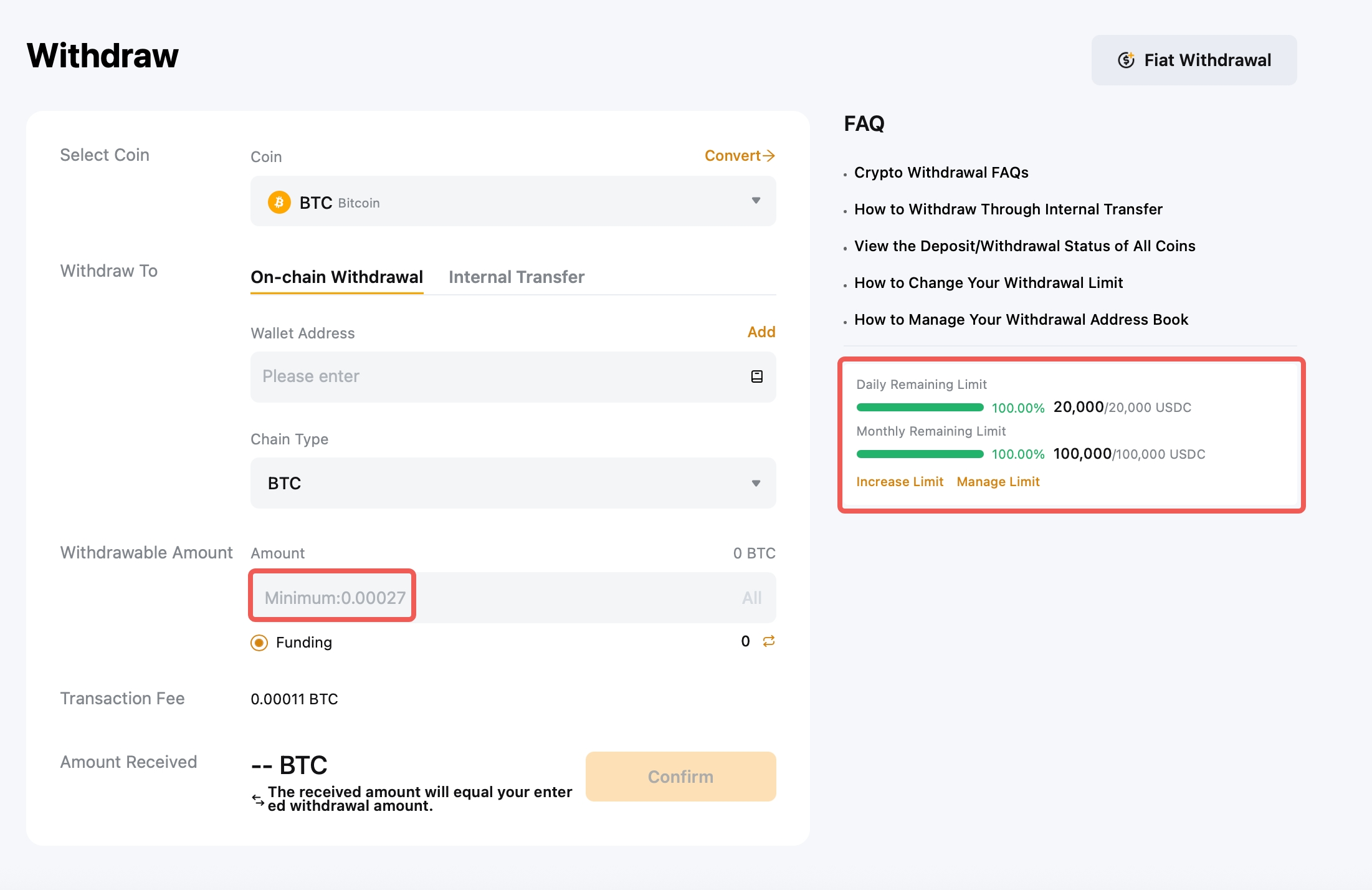
Task: Click the All button in the amount field
Action: [751, 598]
